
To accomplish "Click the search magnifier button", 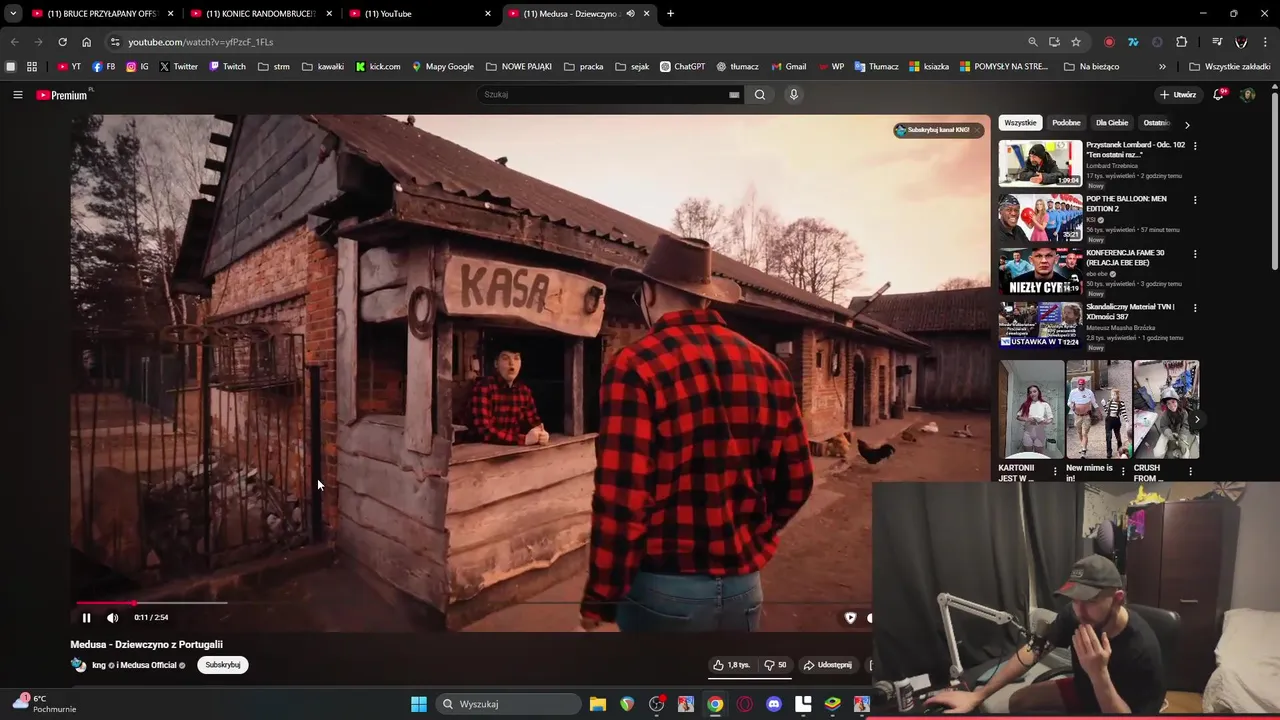I will tap(760, 95).
